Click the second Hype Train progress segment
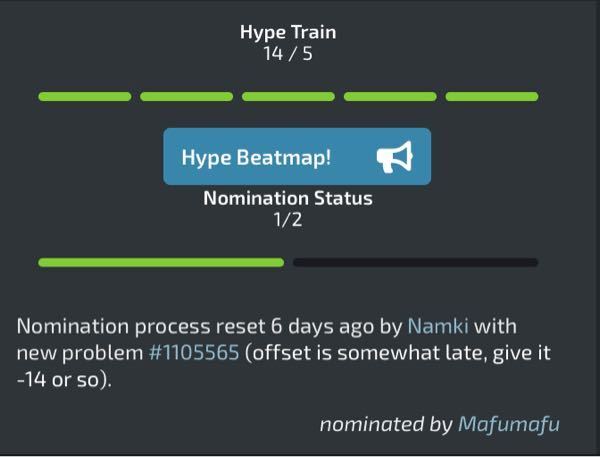 [x=186, y=96]
